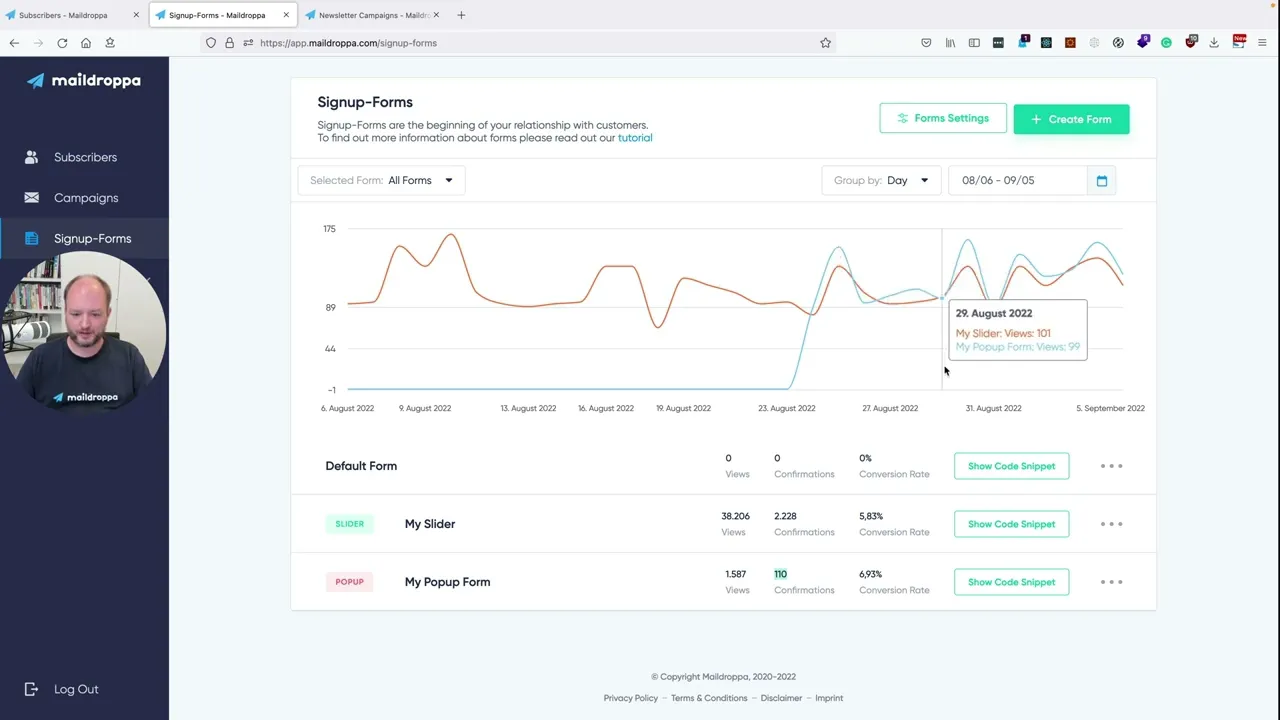
Task: Switch to Newsletter Campaigns browser tab
Action: 372,15
